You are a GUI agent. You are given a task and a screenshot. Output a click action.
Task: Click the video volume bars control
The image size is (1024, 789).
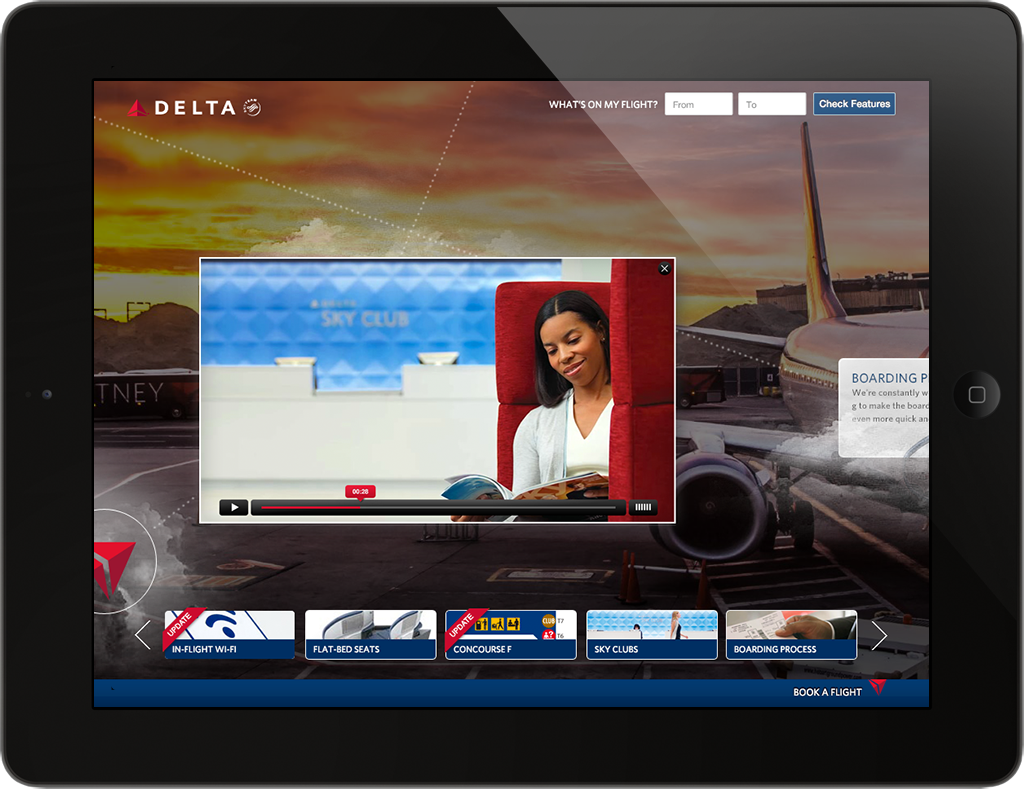643,507
